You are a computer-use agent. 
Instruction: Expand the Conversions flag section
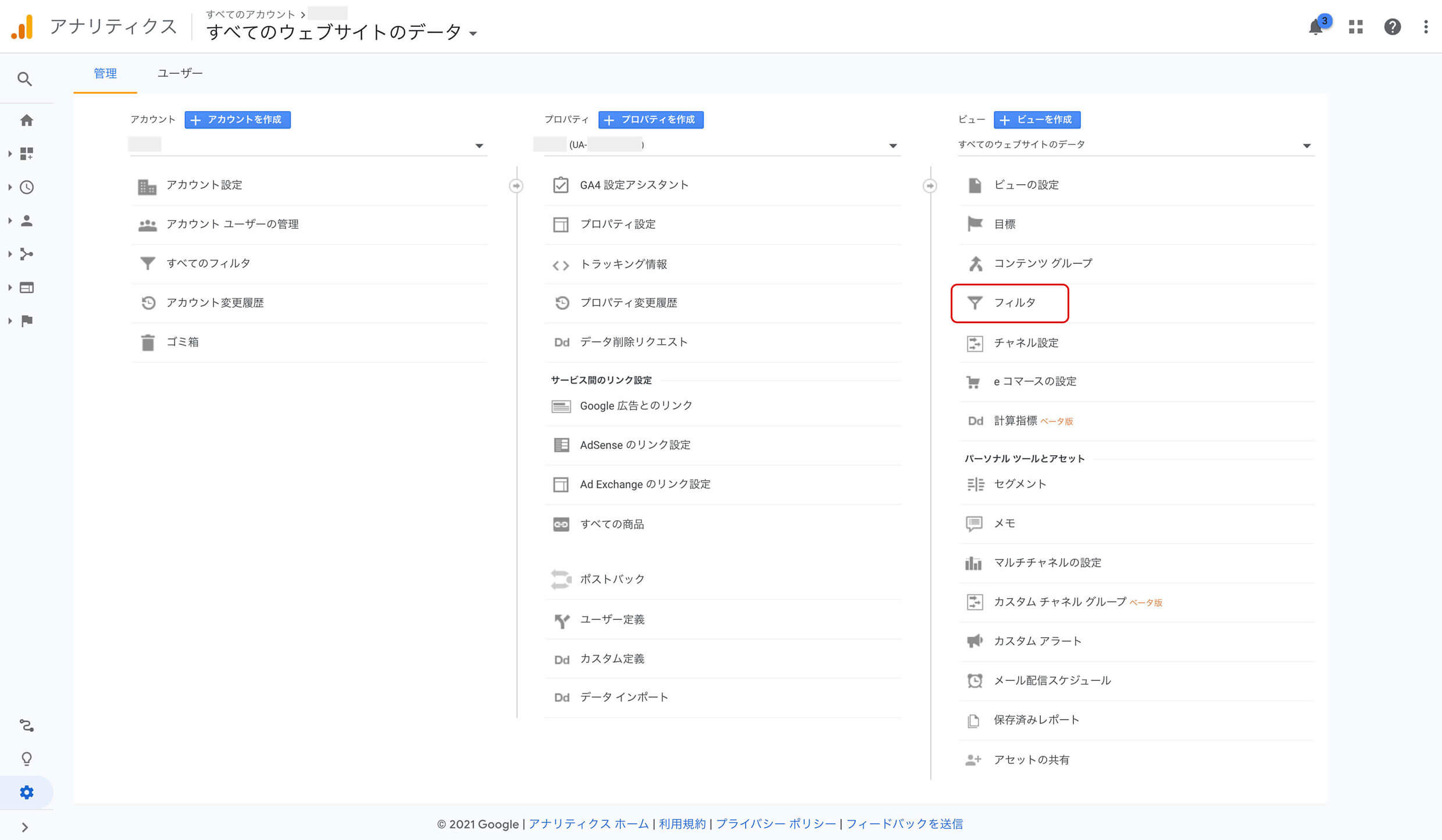[26, 321]
